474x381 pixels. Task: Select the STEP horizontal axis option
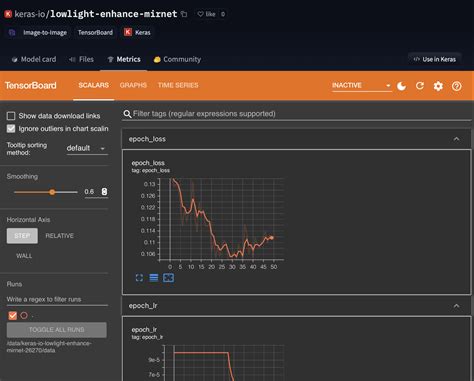22,236
